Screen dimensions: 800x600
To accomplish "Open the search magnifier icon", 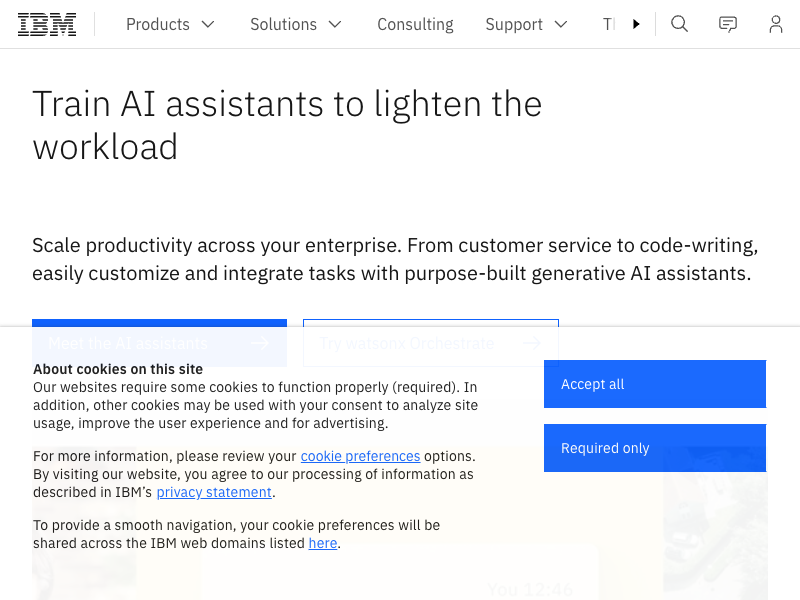I will 679,24.
